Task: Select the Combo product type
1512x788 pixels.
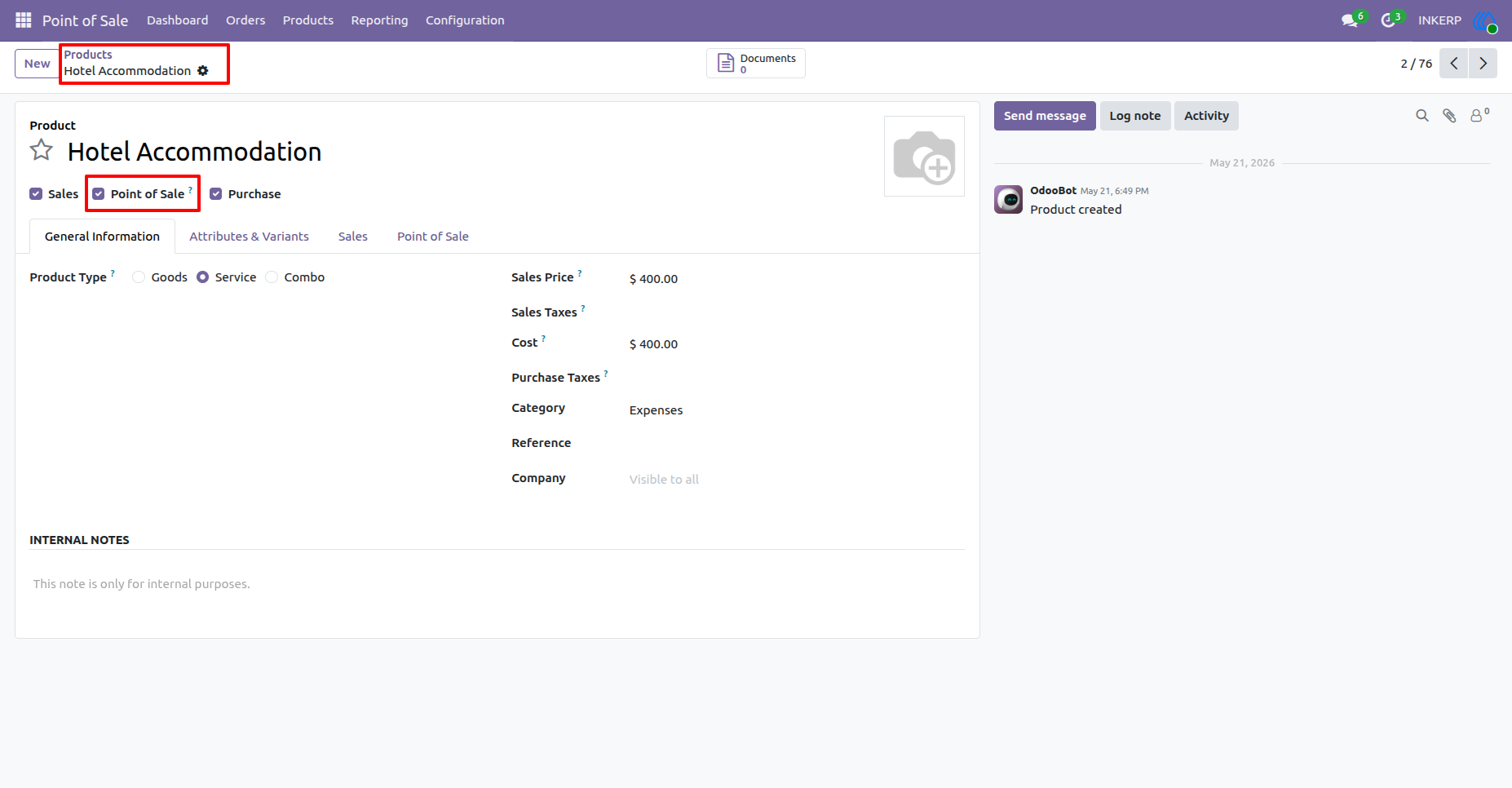Action: (272, 277)
